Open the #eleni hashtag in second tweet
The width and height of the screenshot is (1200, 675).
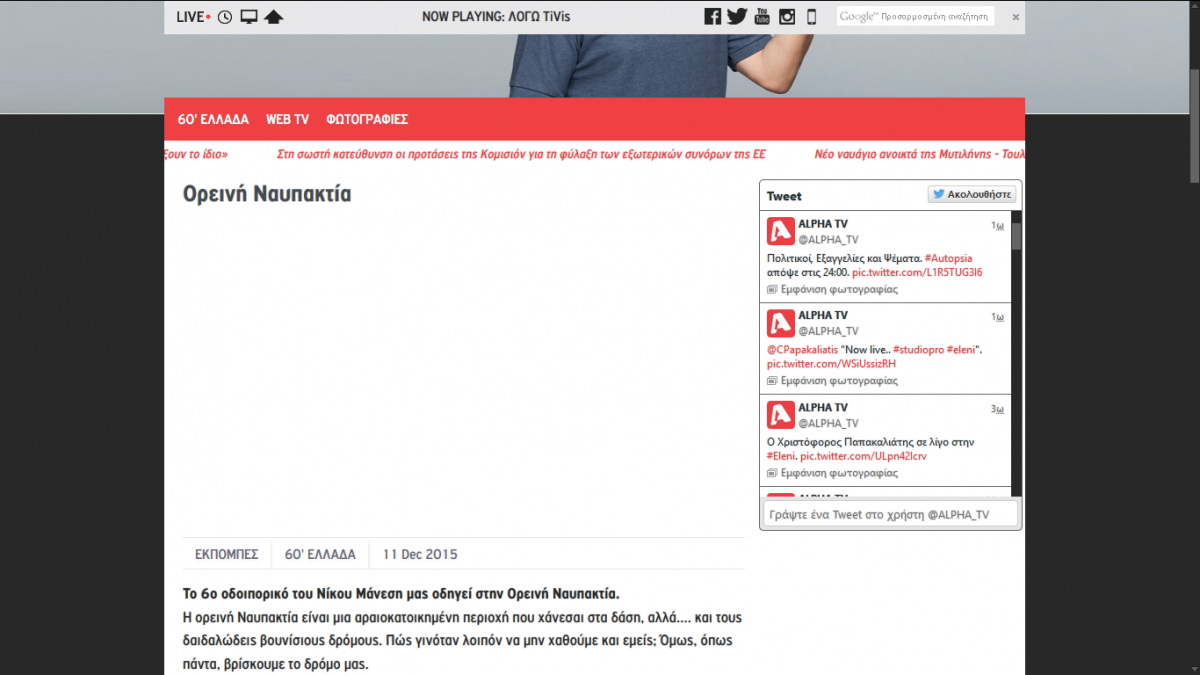pos(963,349)
